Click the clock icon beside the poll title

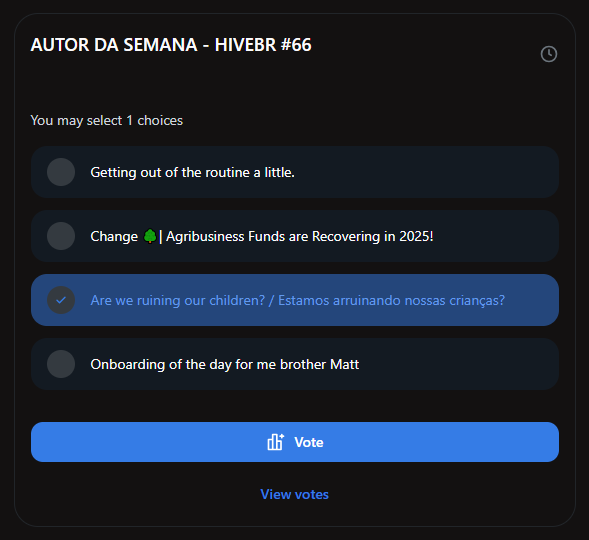click(x=548, y=54)
